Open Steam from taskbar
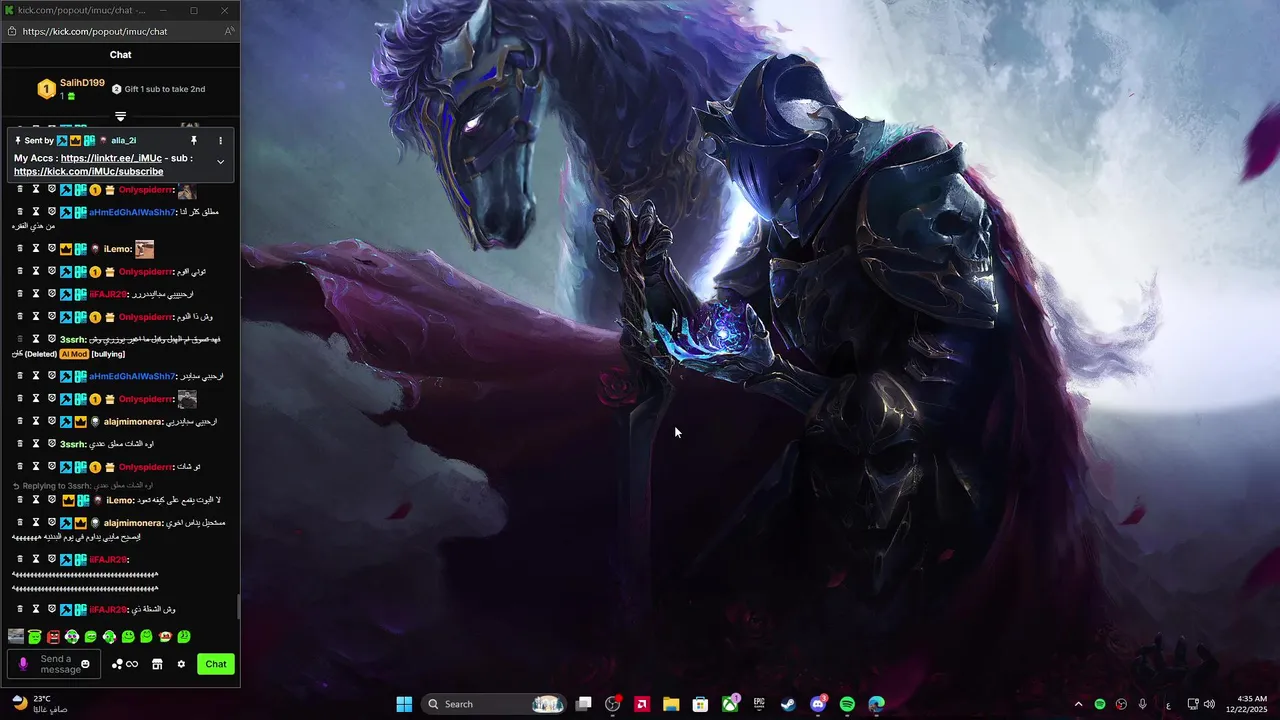This screenshot has height=720, width=1280. click(x=788, y=704)
